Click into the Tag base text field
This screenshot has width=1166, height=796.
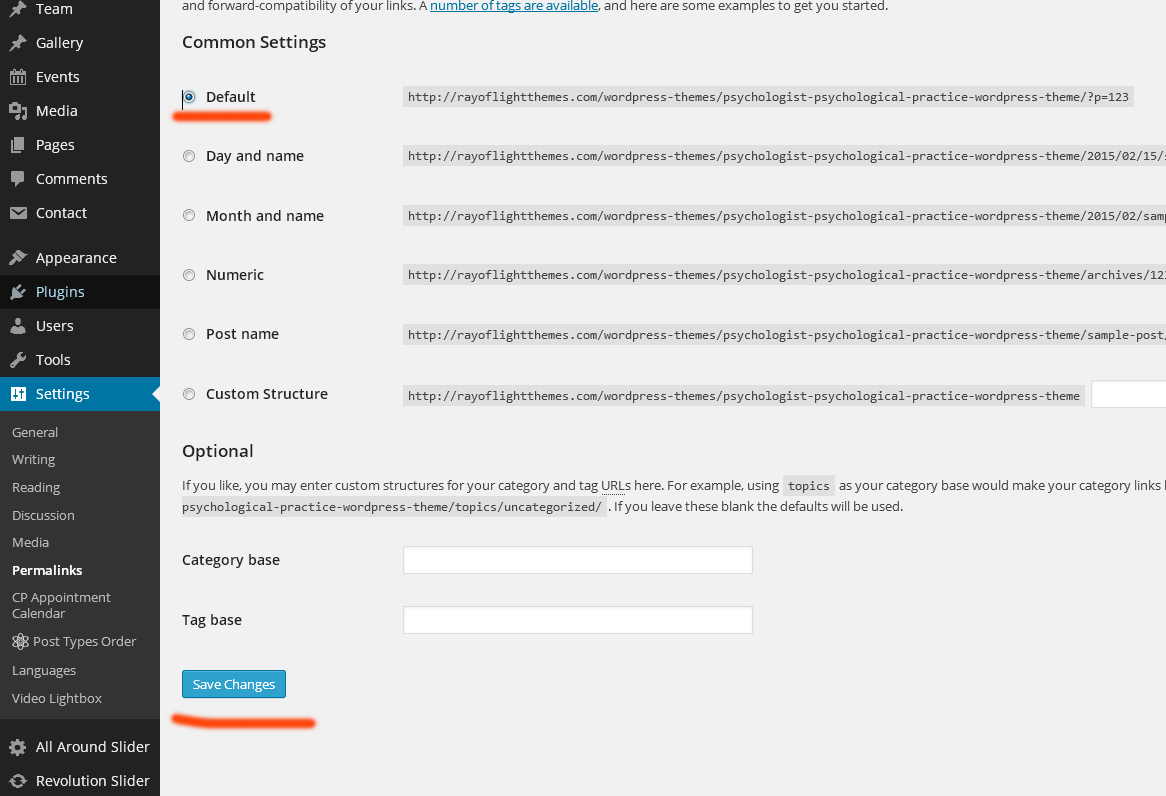pos(577,620)
